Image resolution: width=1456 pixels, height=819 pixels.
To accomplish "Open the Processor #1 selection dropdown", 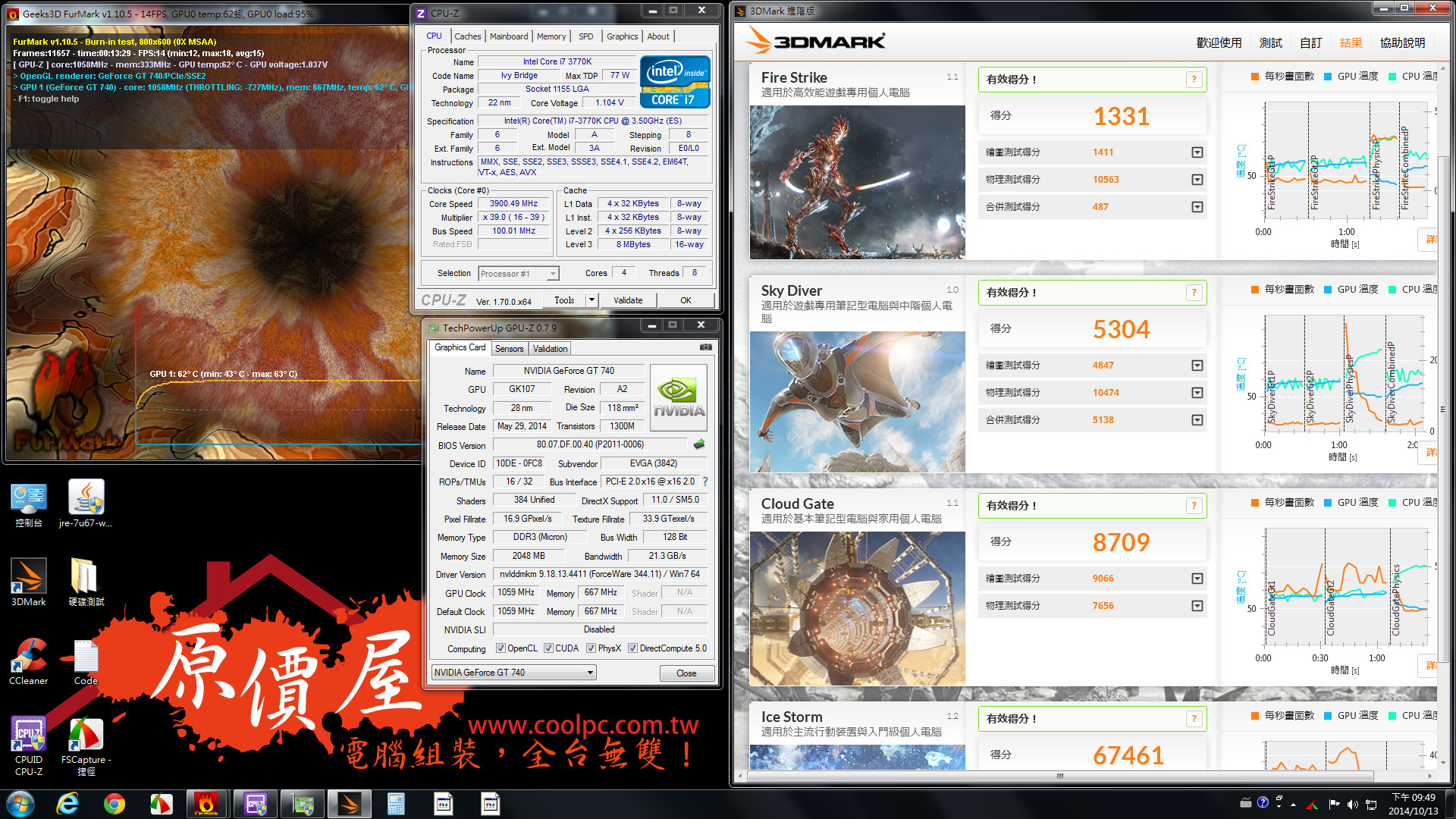I will (x=519, y=274).
